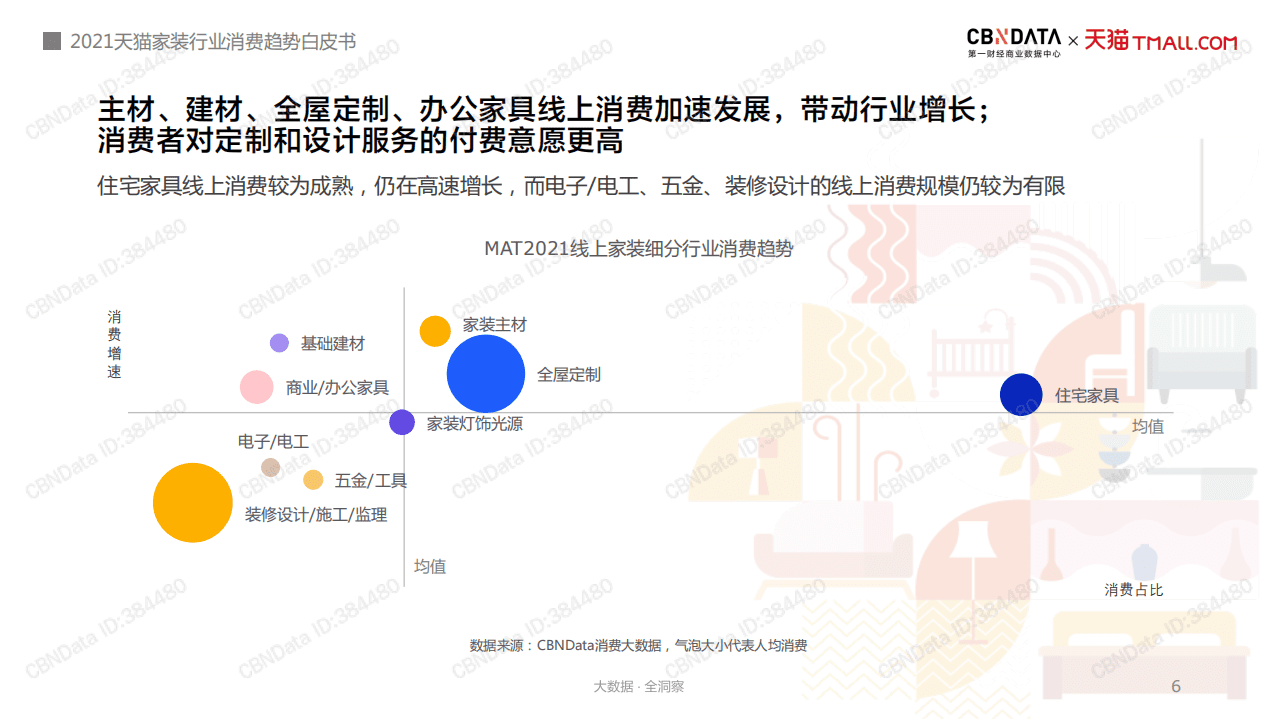Click the pink 商业/办公家具 bubble
Image resolution: width=1279 pixels, height=719 pixels.
coord(256,387)
